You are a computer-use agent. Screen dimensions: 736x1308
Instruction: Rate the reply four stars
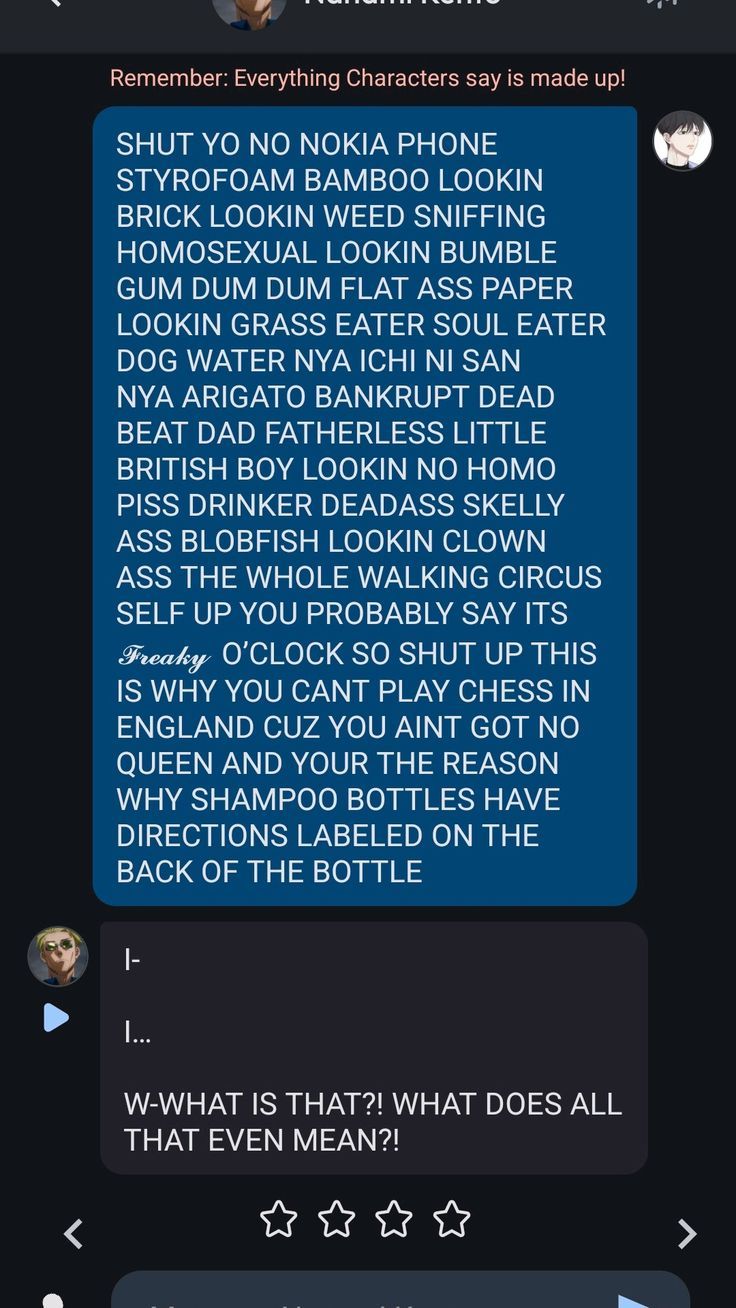[452, 1219]
